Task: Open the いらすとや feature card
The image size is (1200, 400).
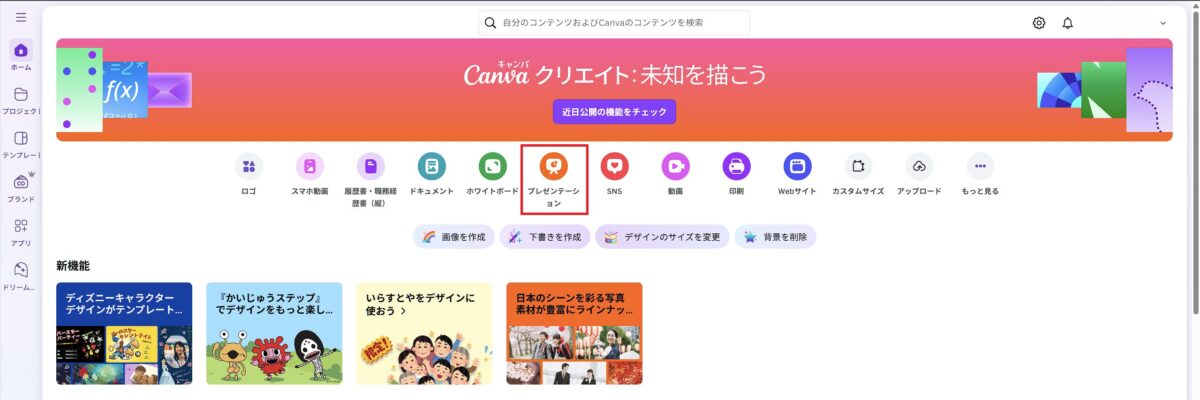Action: [424, 333]
